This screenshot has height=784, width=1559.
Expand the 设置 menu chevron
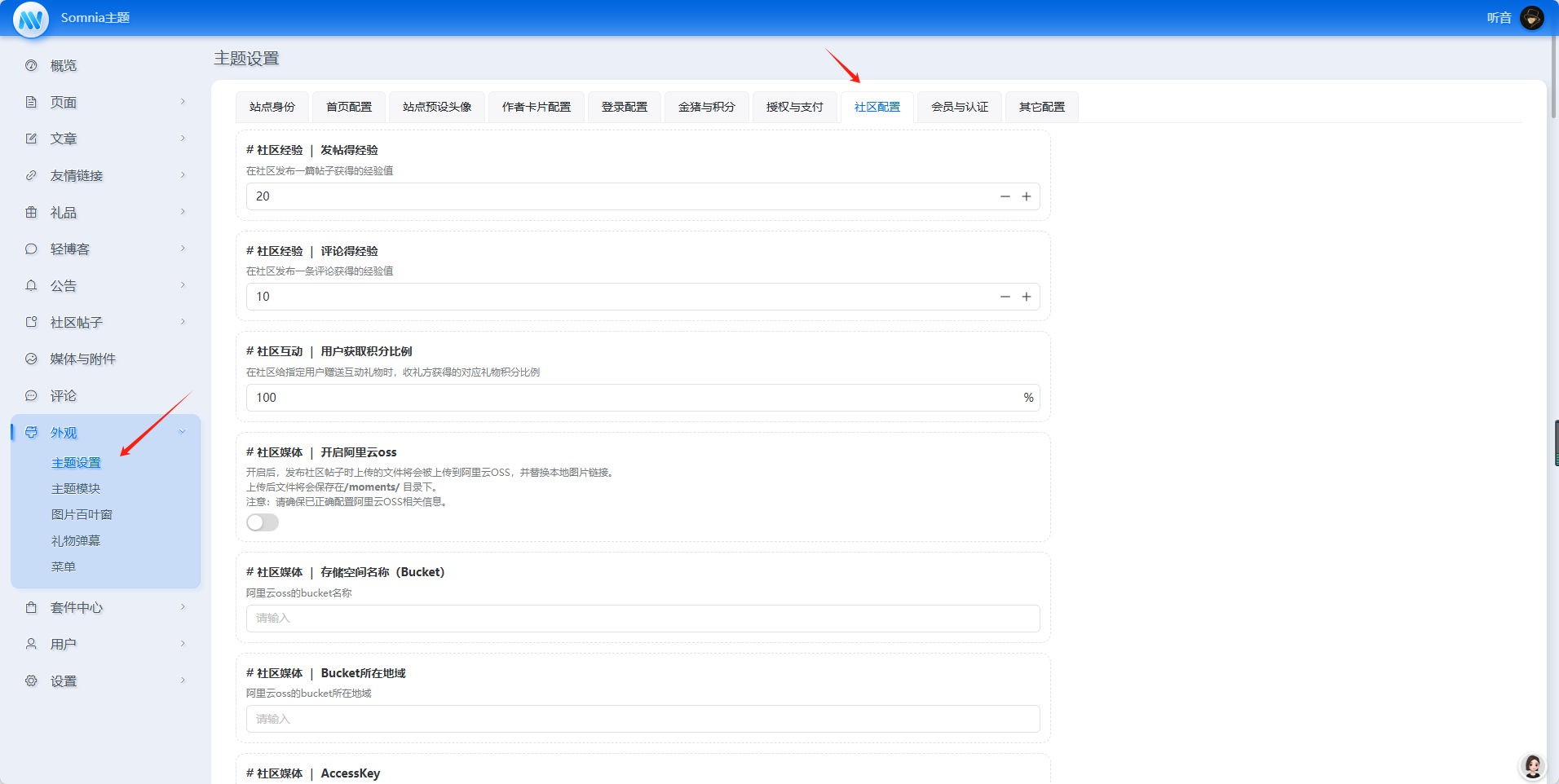pos(182,680)
